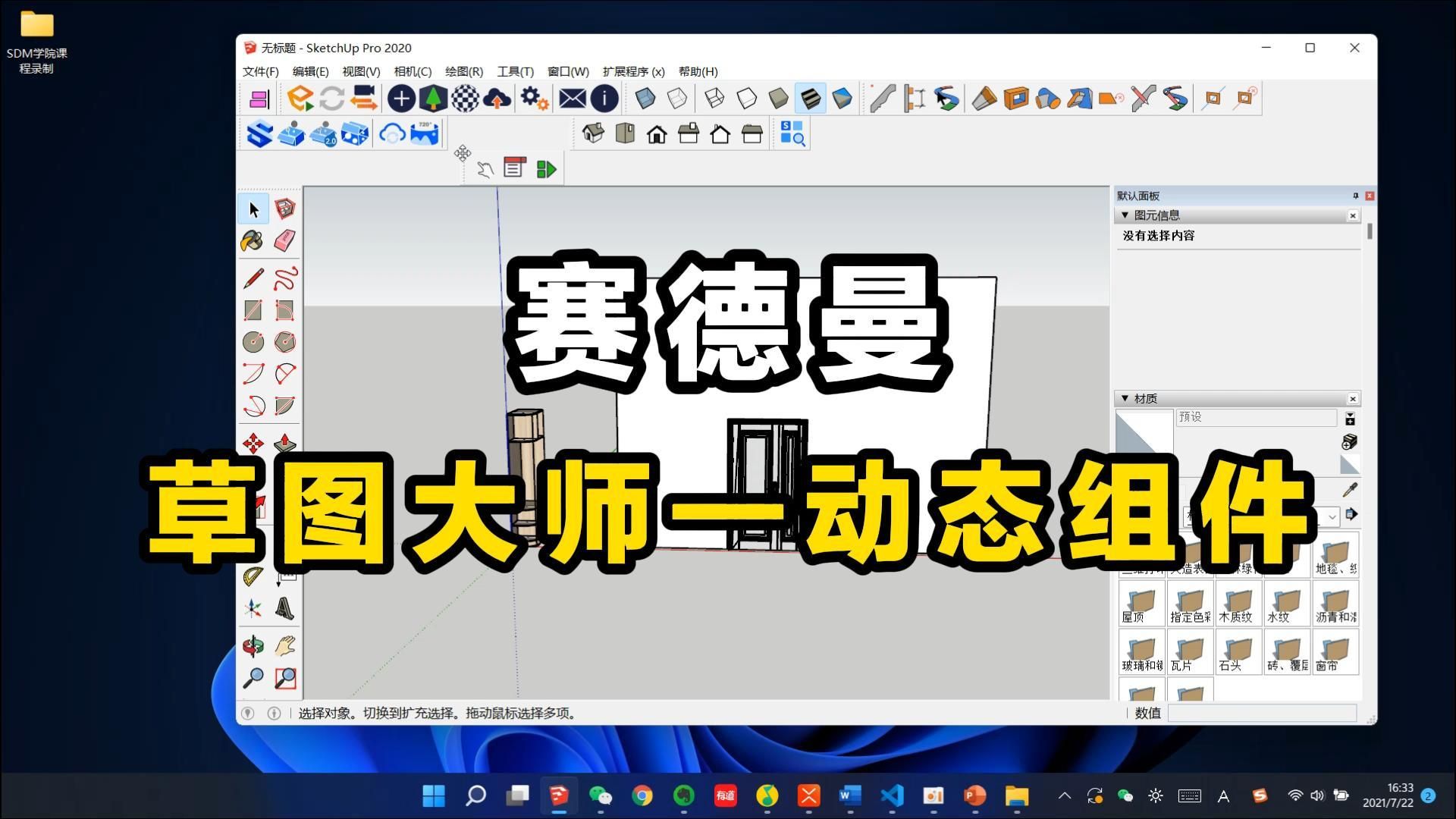
Task: Open the 视图(V) menu
Action: (x=361, y=71)
